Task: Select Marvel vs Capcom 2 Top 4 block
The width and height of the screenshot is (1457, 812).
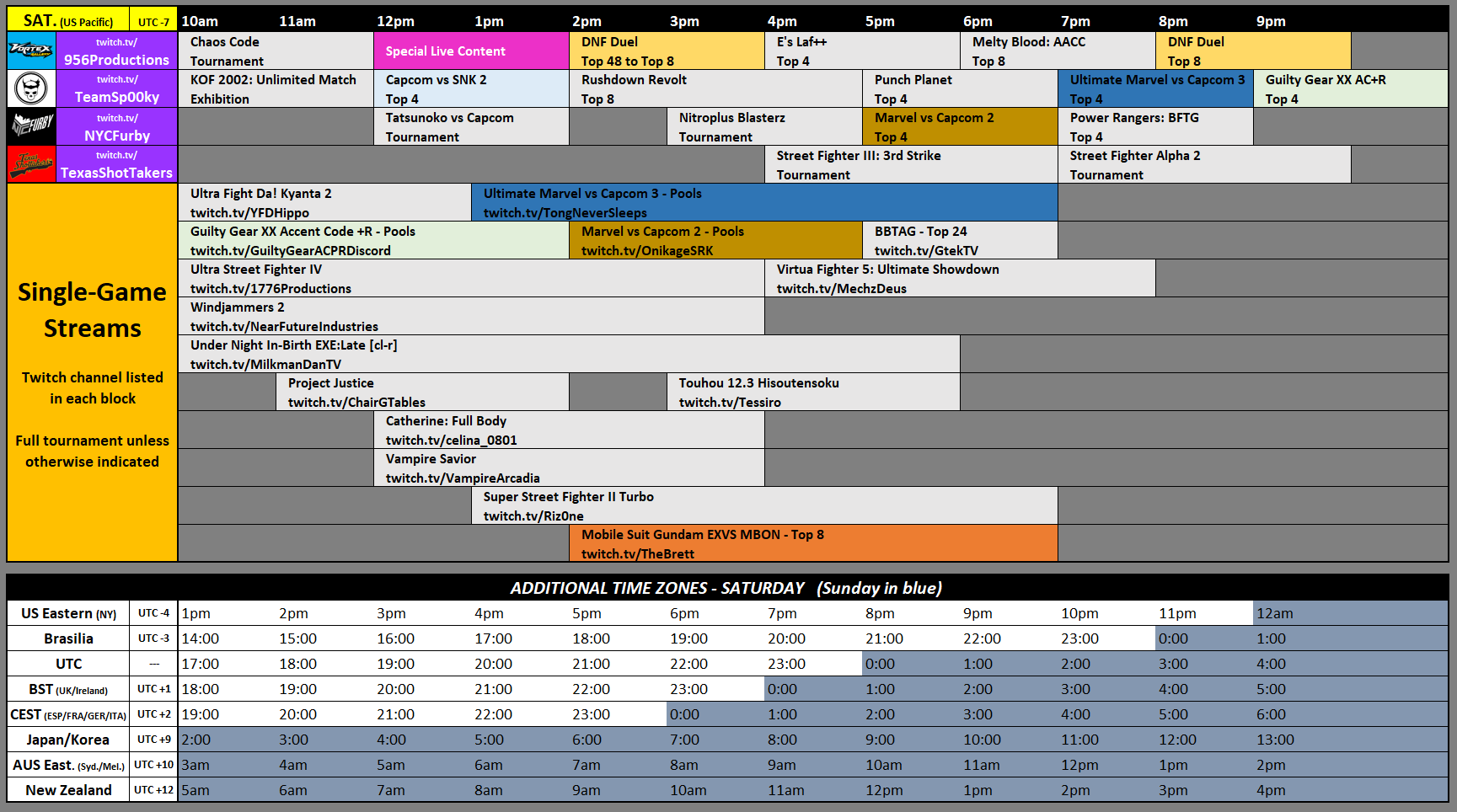Action: tap(960, 126)
